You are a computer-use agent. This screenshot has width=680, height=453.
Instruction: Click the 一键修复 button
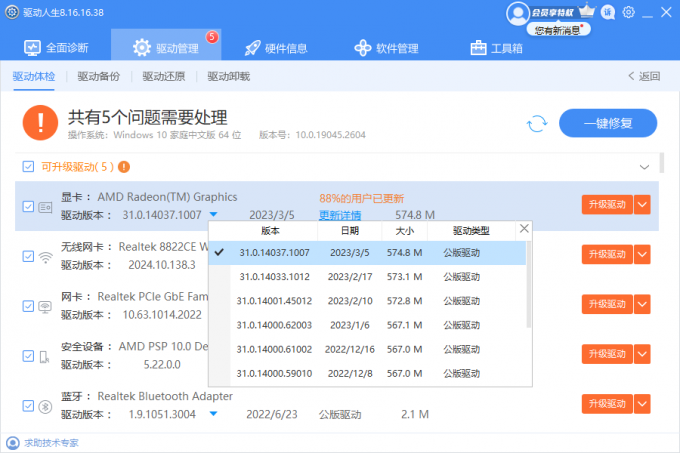[x=608, y=123]
